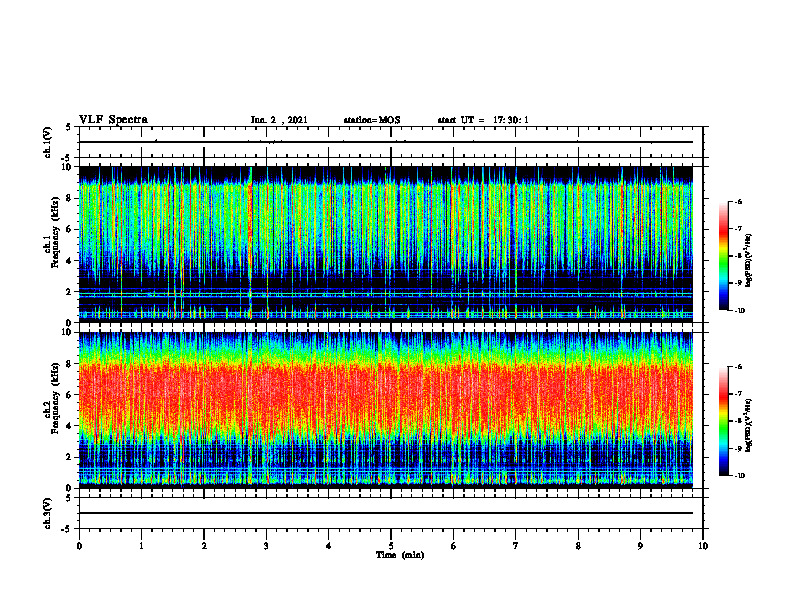Click "-6" label on ch.1 color bar
Image resolution: width=792 pixels, height=612 pixels.
click(738, 201)
